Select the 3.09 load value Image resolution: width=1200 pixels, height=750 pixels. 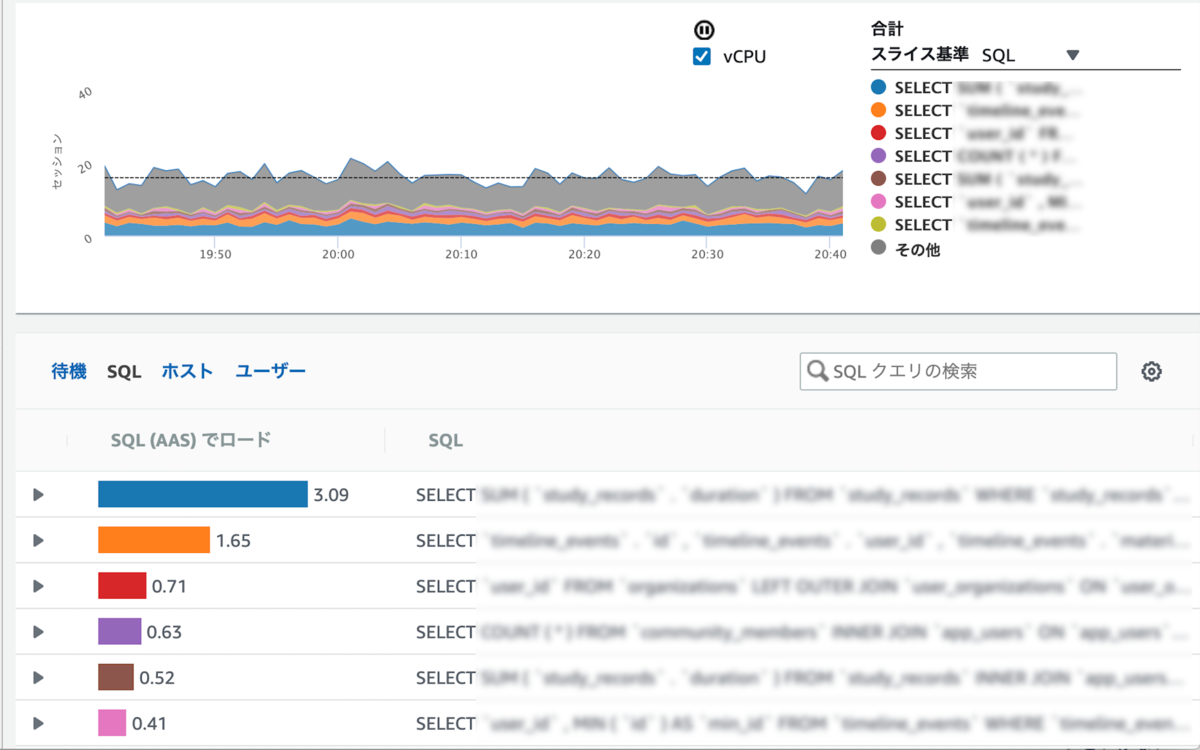331,495
